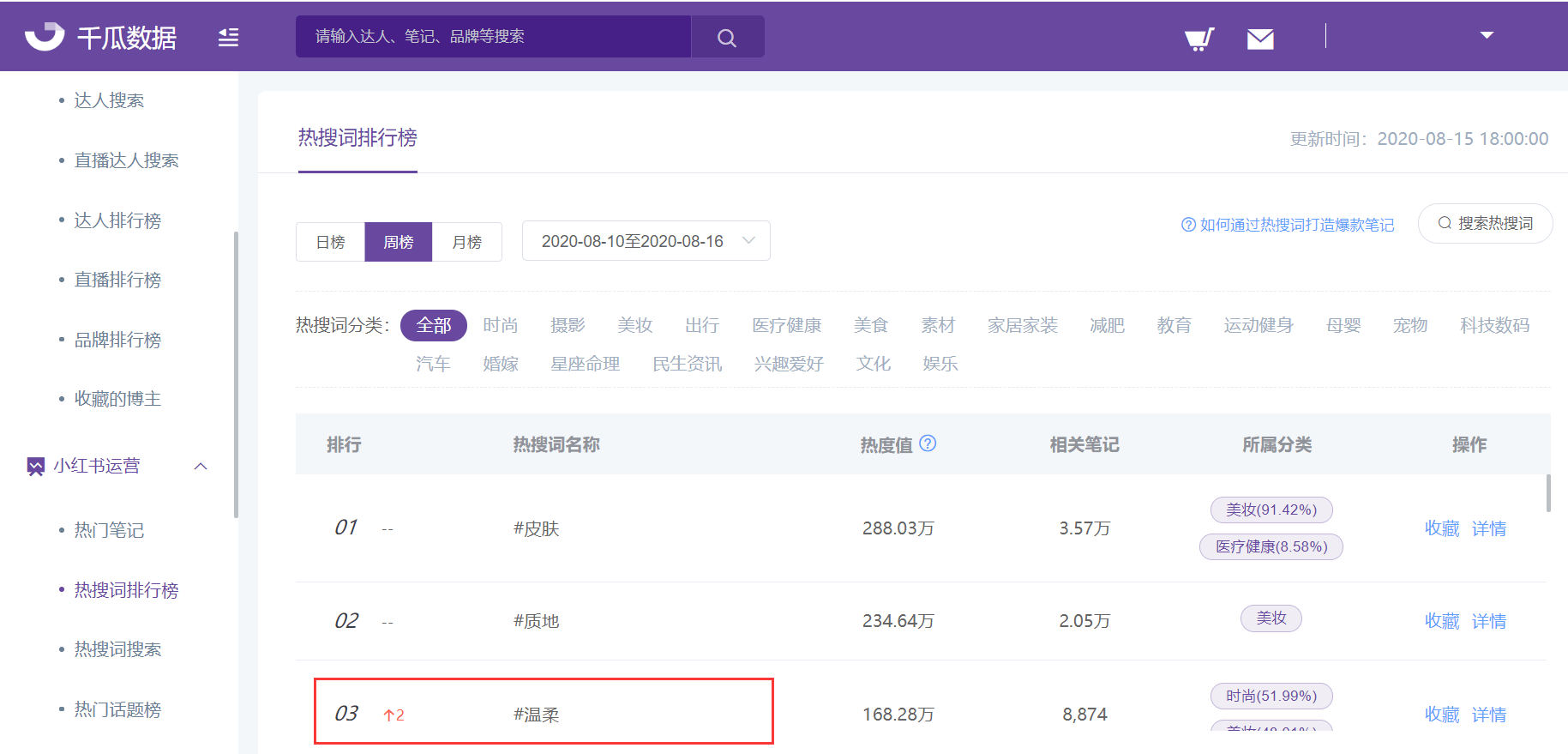Click the 小红书运营 section icon

point(35,467)
